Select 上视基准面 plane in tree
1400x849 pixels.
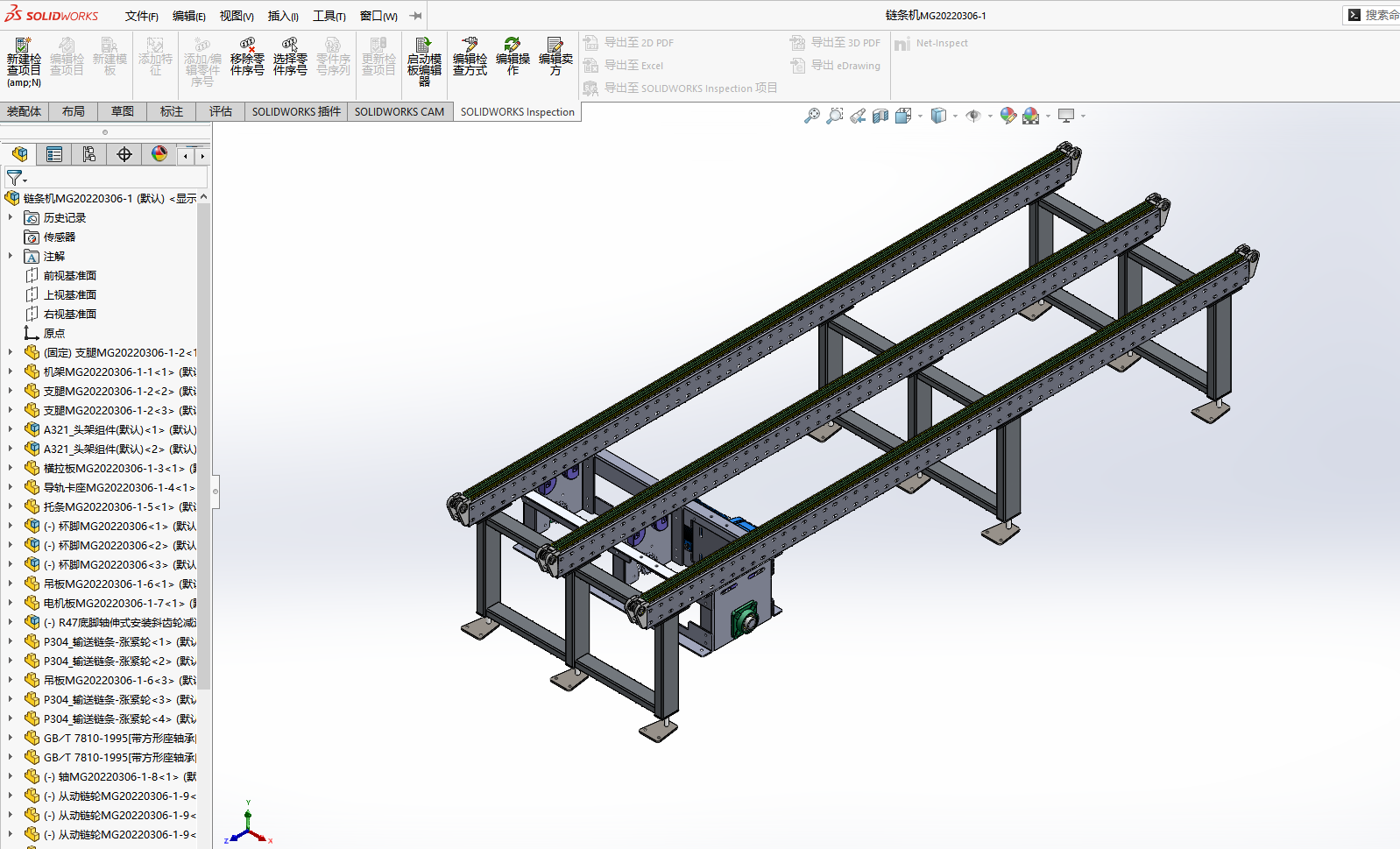point(69,294)
